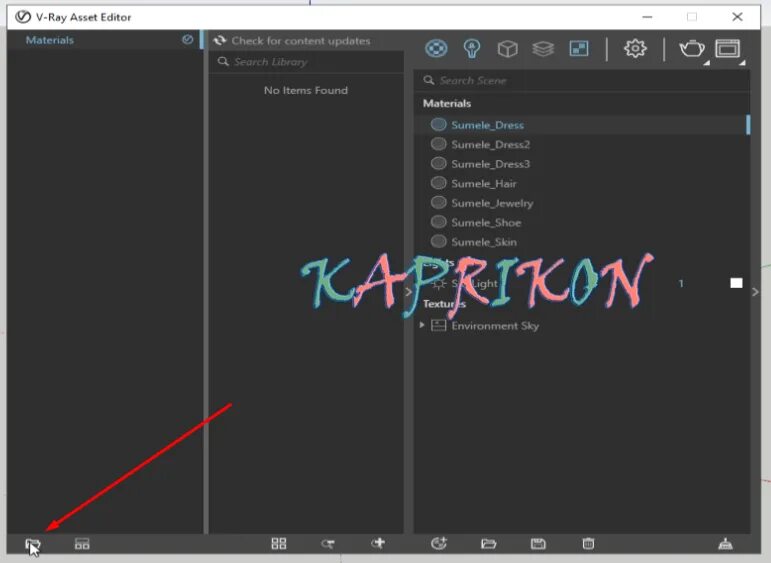The image size is (771, 563).
Task: Click purge unused assets broom icon
Action: click(x=725, y=544)
